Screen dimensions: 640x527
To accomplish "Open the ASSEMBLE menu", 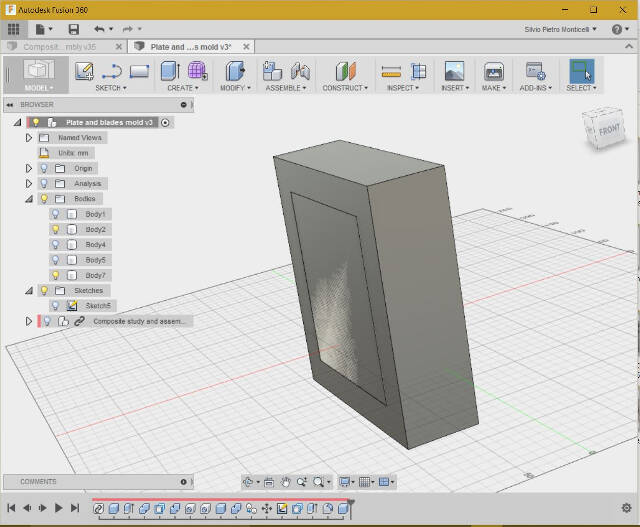I will click(286, 88).
